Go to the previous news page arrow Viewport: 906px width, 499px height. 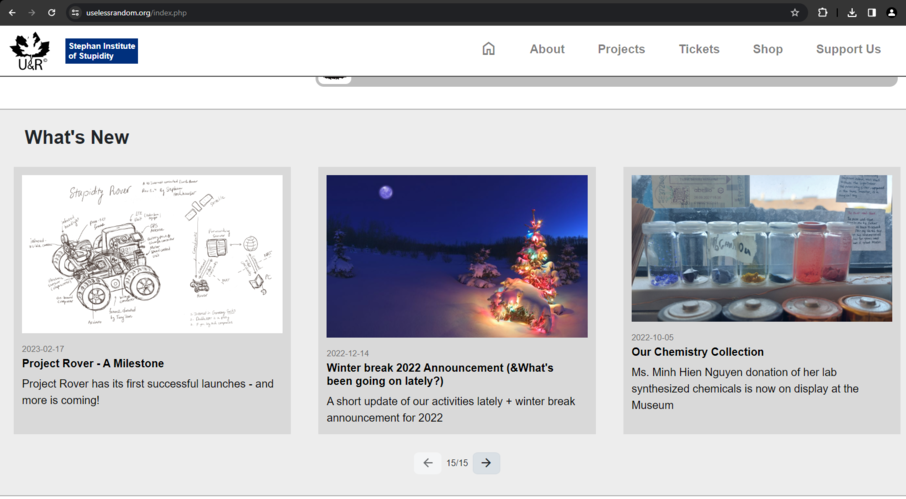[428, 463]
